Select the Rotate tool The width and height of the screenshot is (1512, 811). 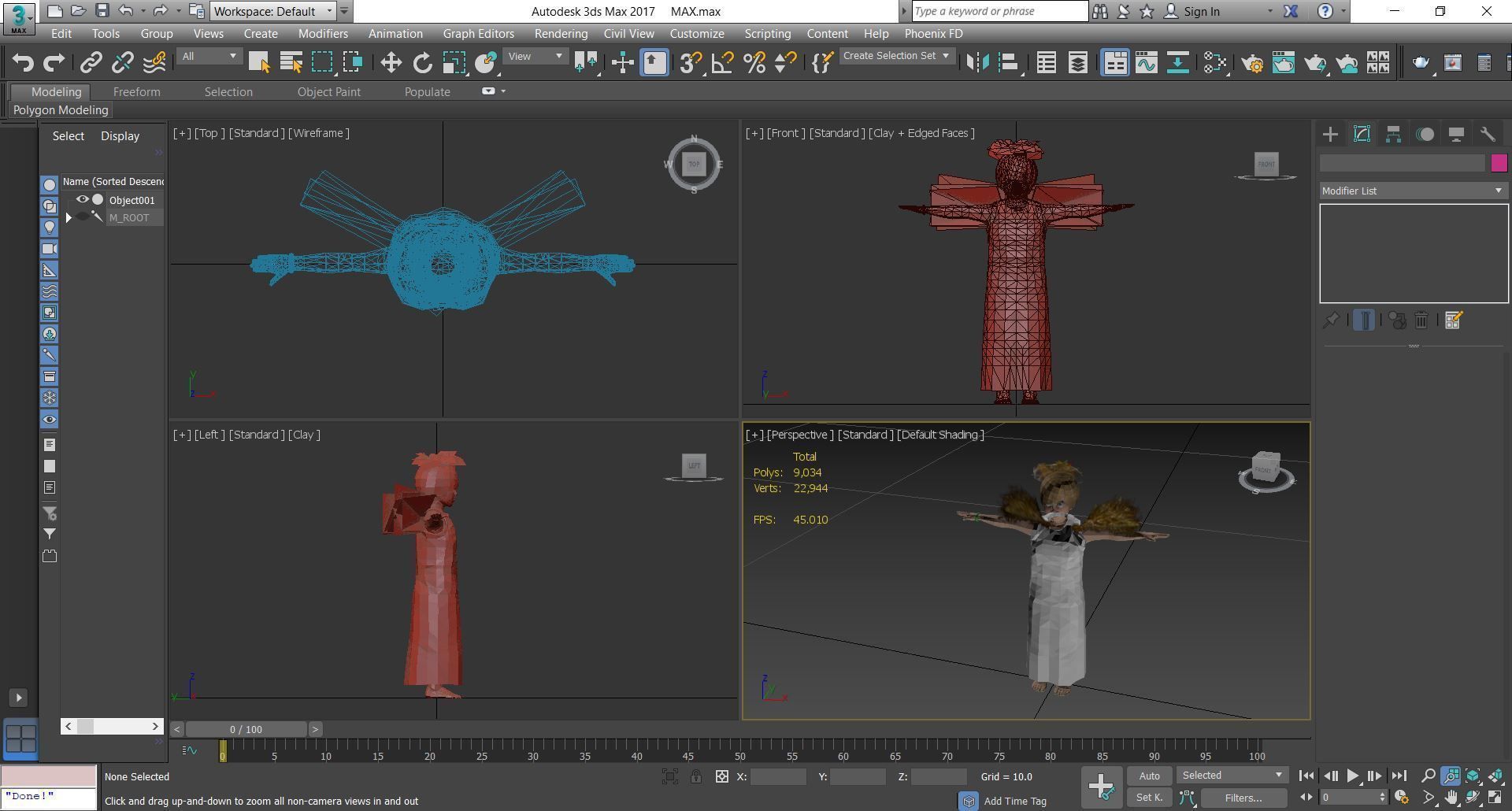(x=423, y=63)
